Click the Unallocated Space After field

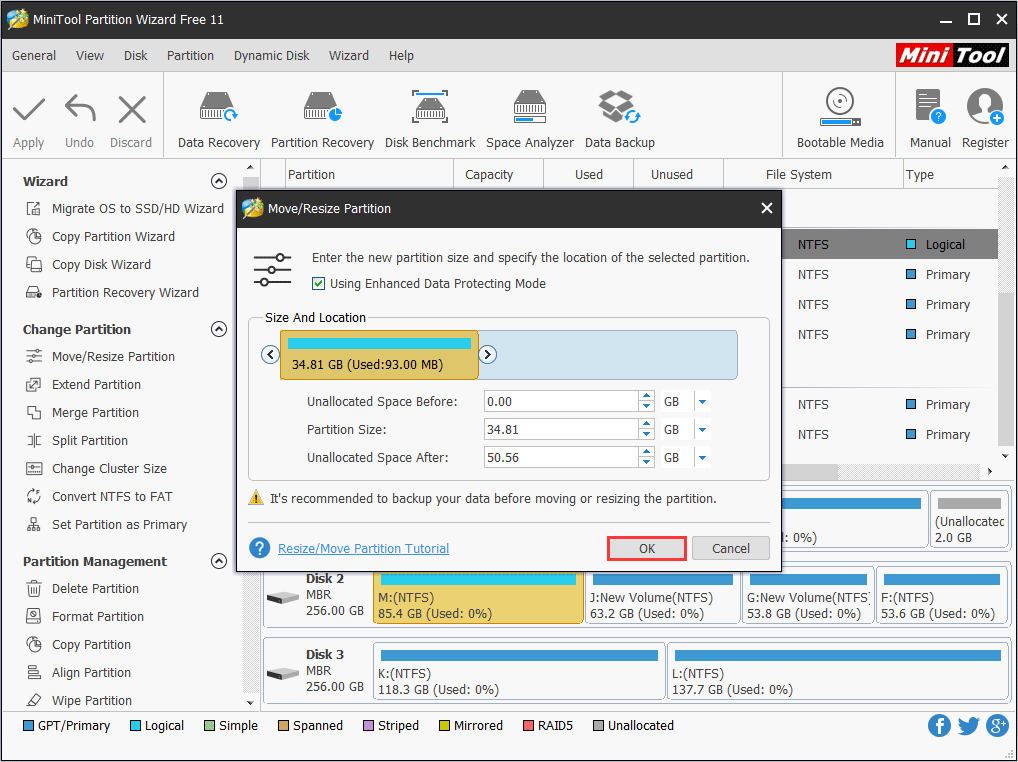pos(562,458)
